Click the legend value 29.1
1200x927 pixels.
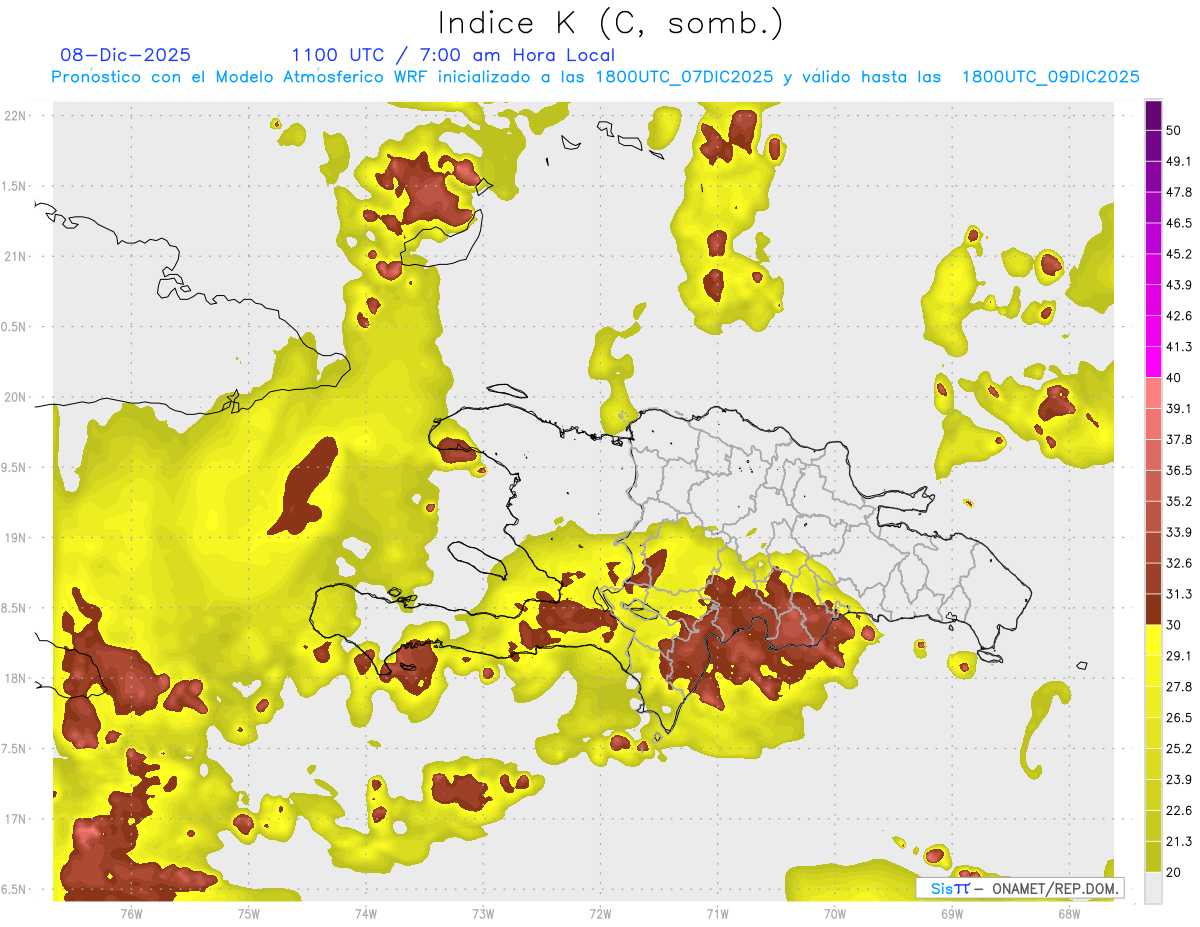pyautogui.click(x=1179, y=656)
